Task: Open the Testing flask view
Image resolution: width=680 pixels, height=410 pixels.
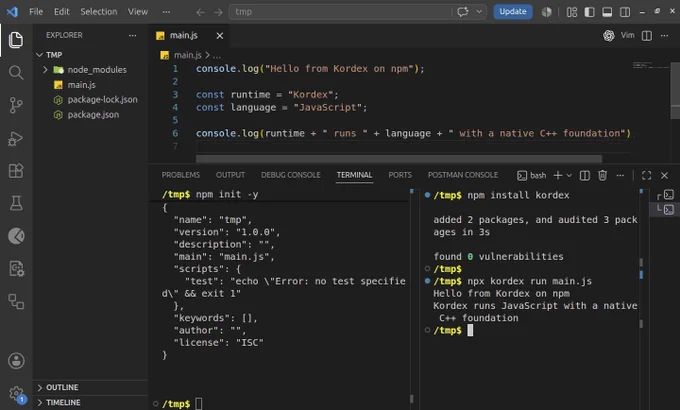Action: [16, 203]
